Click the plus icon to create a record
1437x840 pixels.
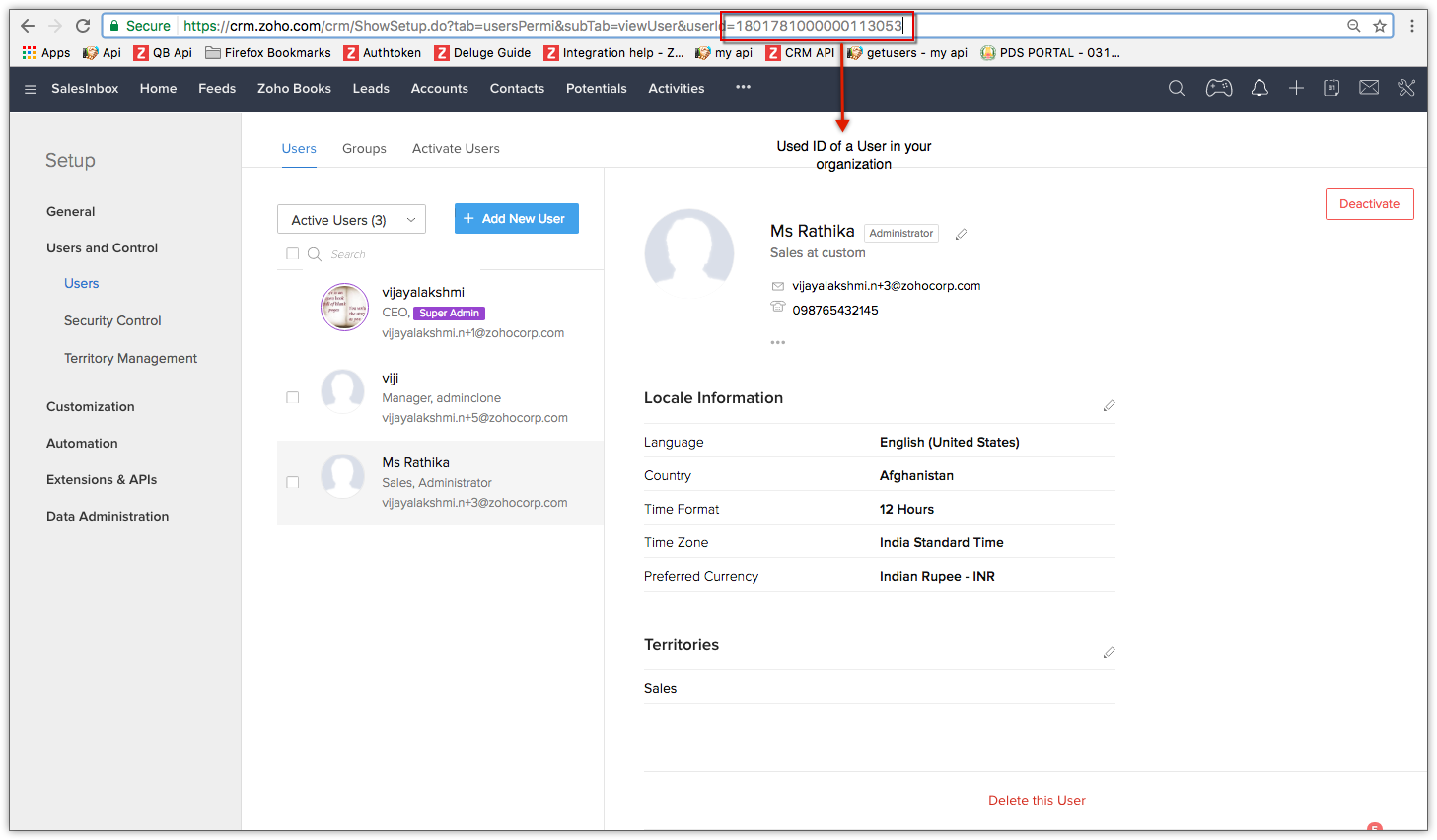coord(1296,88)
